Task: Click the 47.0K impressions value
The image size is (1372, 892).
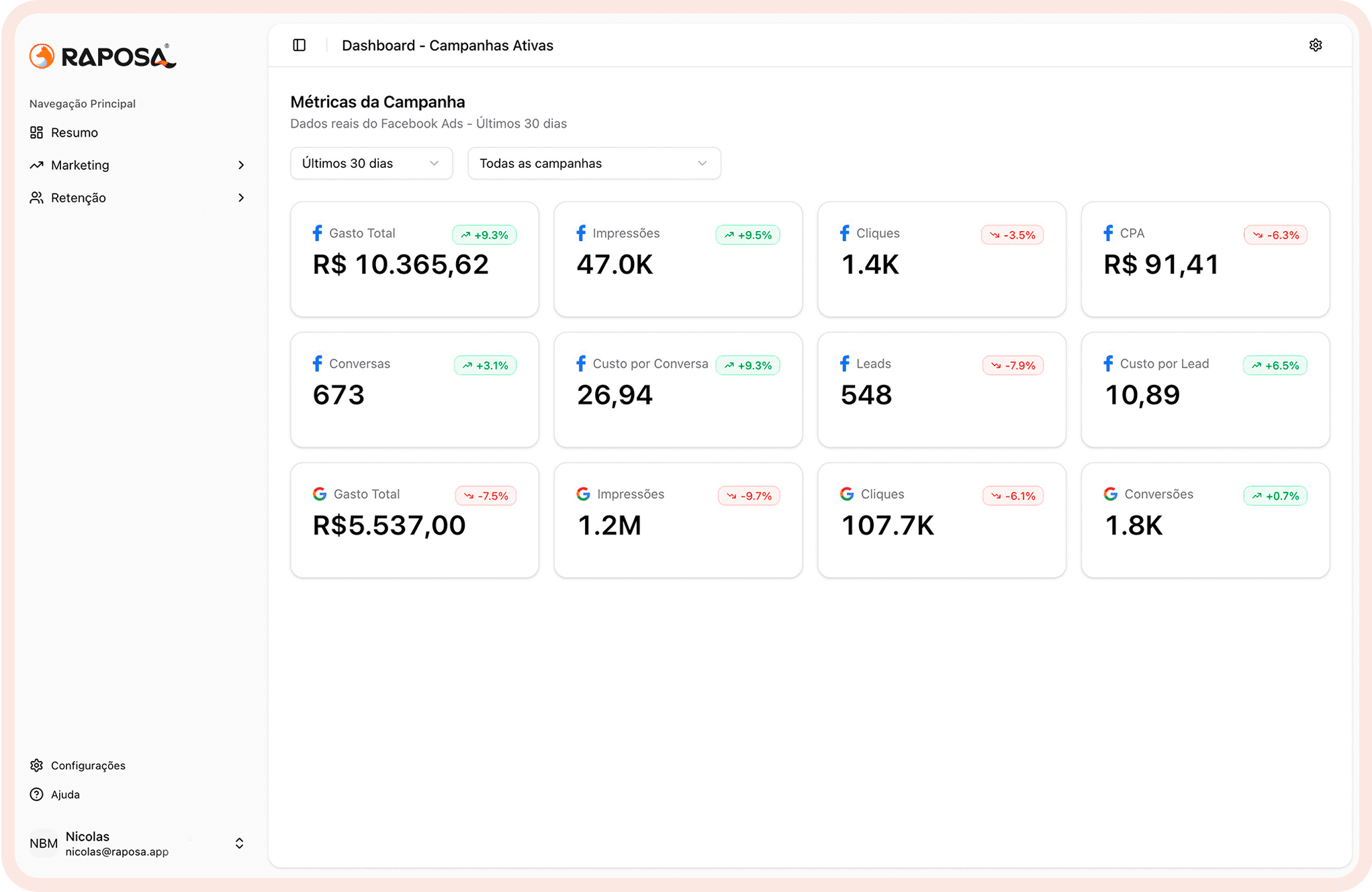Action: [x=614, y=265]
